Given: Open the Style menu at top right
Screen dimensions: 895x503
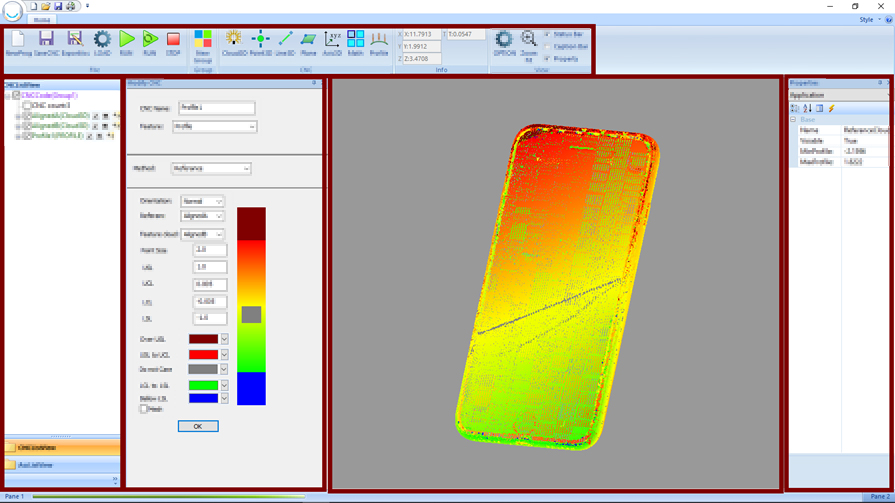Looking at the screenshot, I should tap(868, 19).
